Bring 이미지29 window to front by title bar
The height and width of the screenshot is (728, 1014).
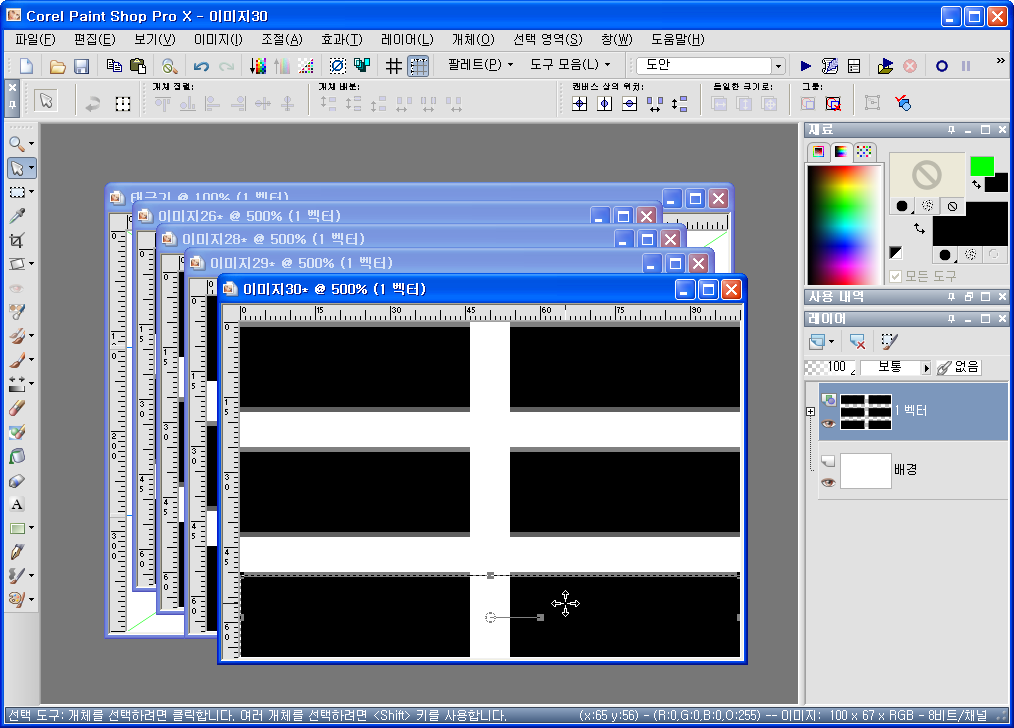414,263
